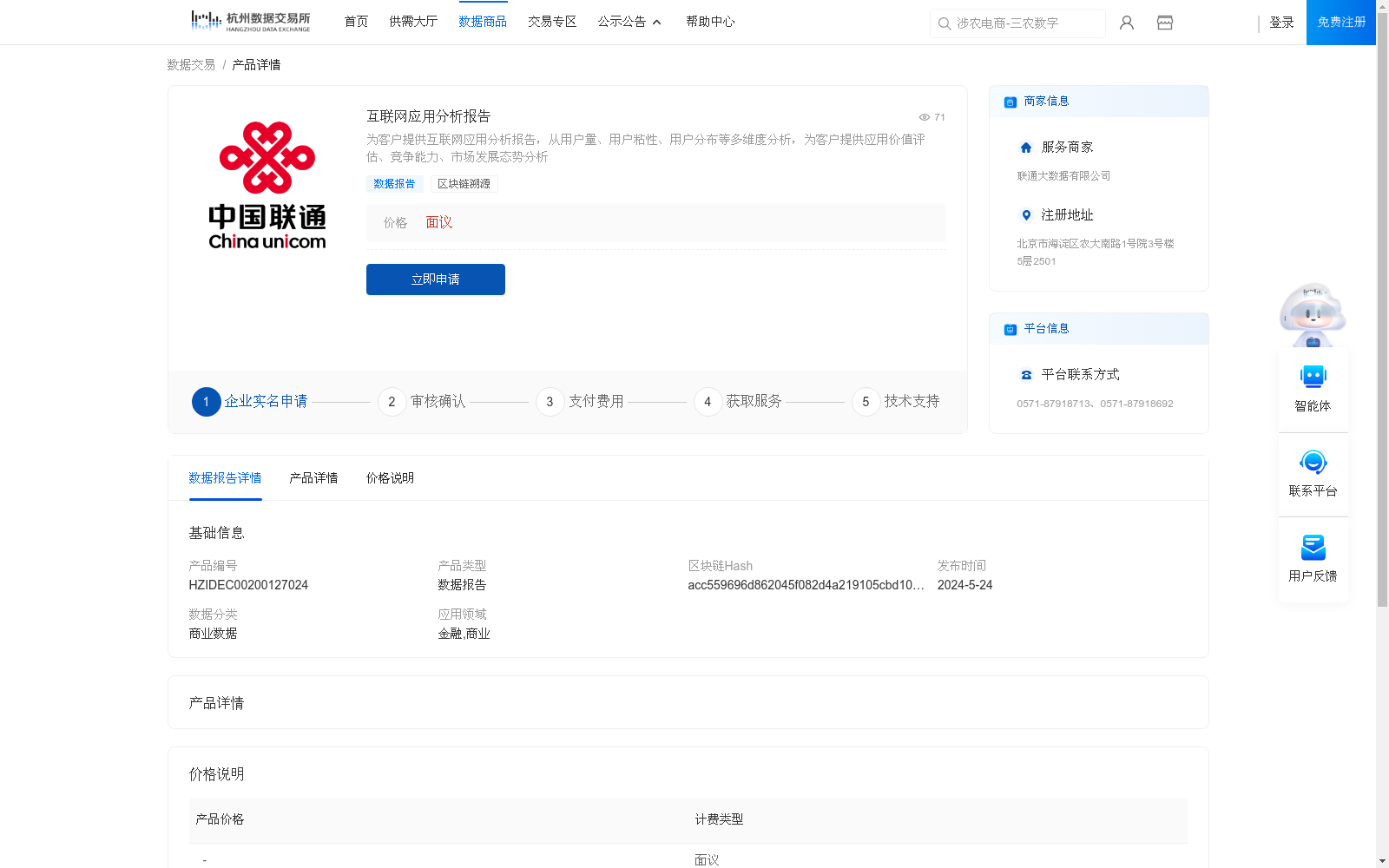The image size is (1389, 868).
Task: Click step 1 circle 企业实名申请
Action: point(206,402)
